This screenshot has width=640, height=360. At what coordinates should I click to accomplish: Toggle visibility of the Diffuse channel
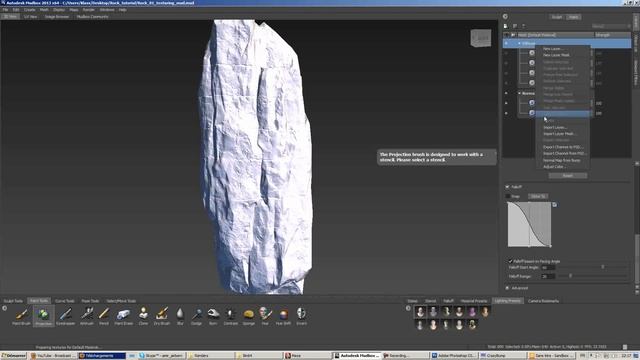click(x=507, y=43)
